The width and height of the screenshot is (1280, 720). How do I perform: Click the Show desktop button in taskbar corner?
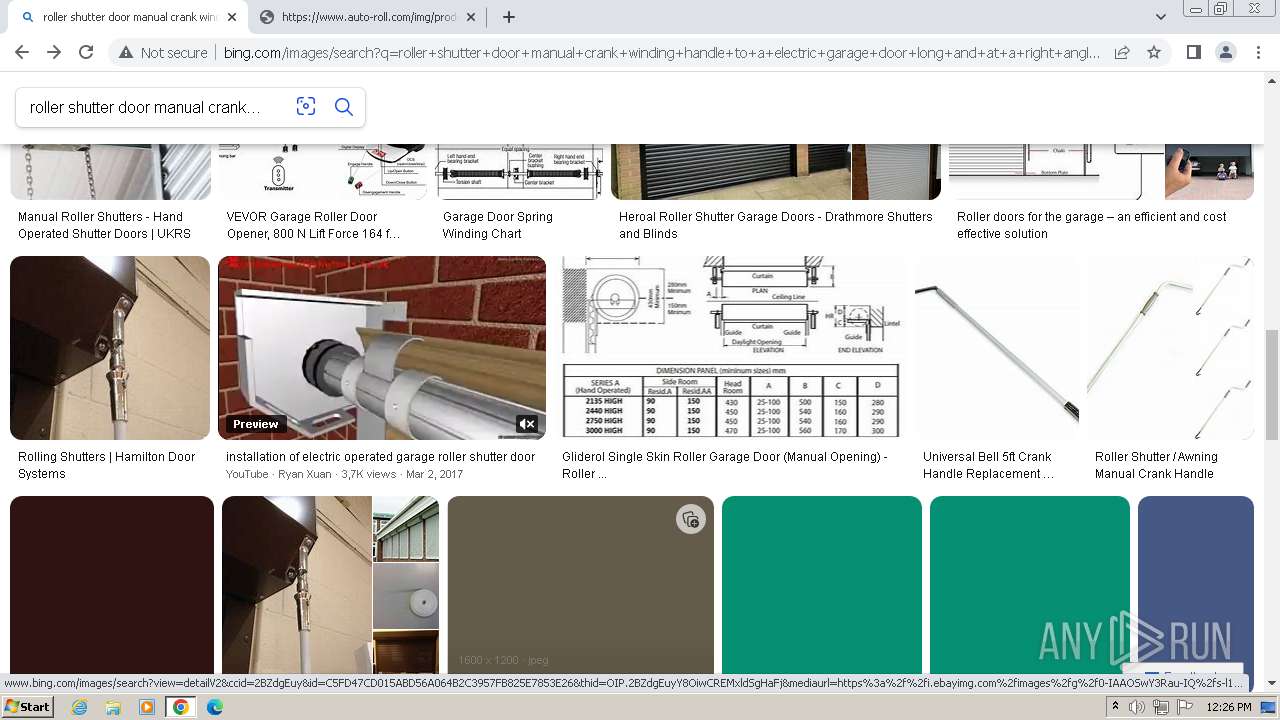pyautogui.click(x=1270, y=707)
